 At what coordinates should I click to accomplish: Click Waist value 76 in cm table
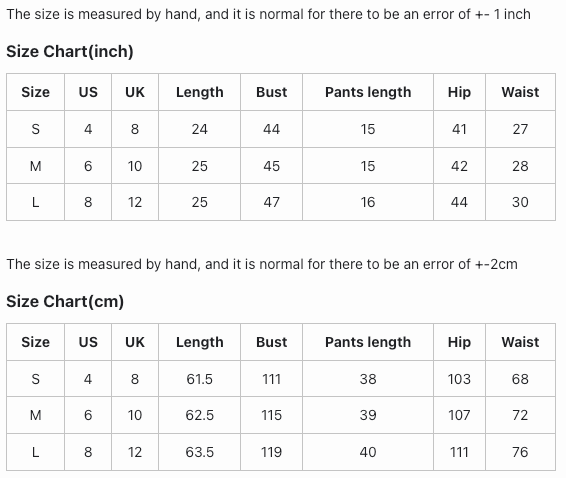(520, 452)
